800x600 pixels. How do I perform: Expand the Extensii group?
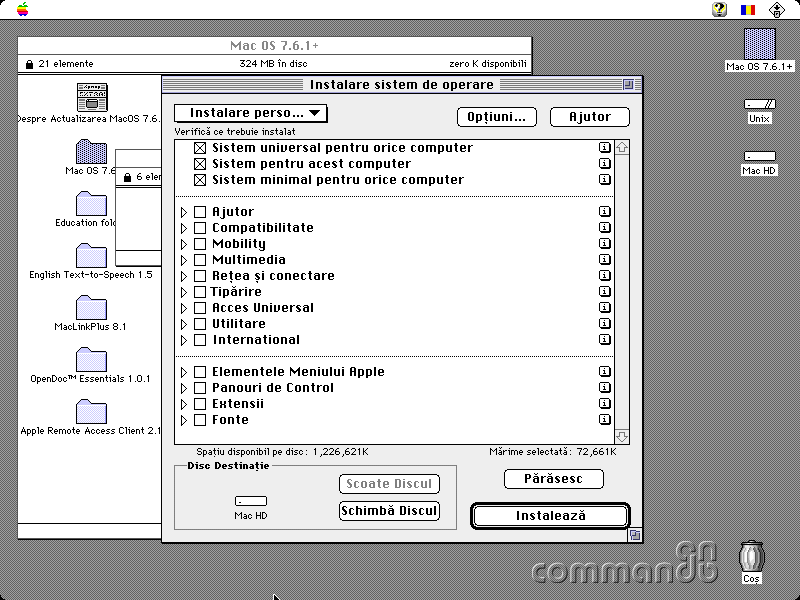coord(184,404)
